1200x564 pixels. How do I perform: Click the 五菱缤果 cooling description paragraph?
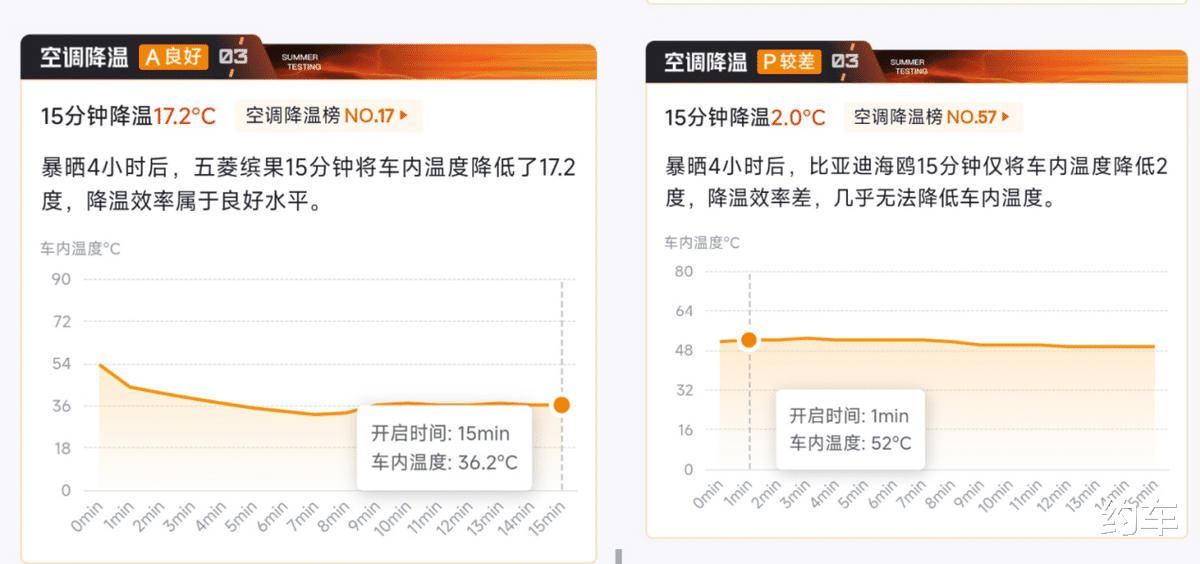pos(308,184)
